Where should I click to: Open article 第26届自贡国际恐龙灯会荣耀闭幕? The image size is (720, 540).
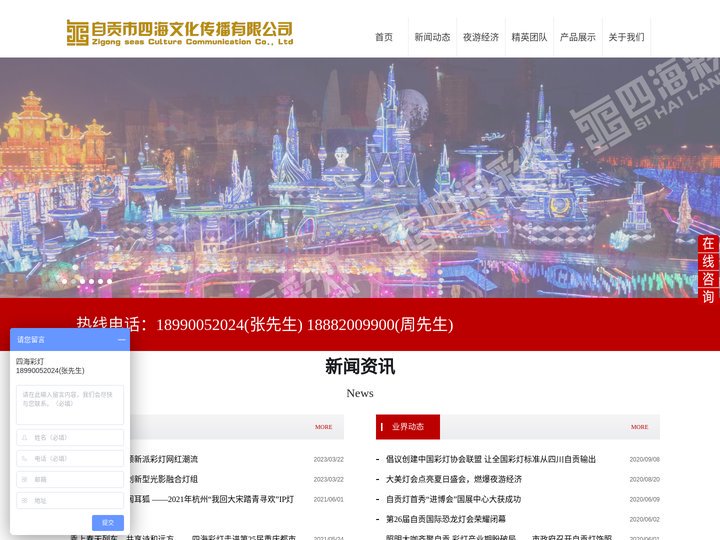pyautogui.click(x=445, y=519)
